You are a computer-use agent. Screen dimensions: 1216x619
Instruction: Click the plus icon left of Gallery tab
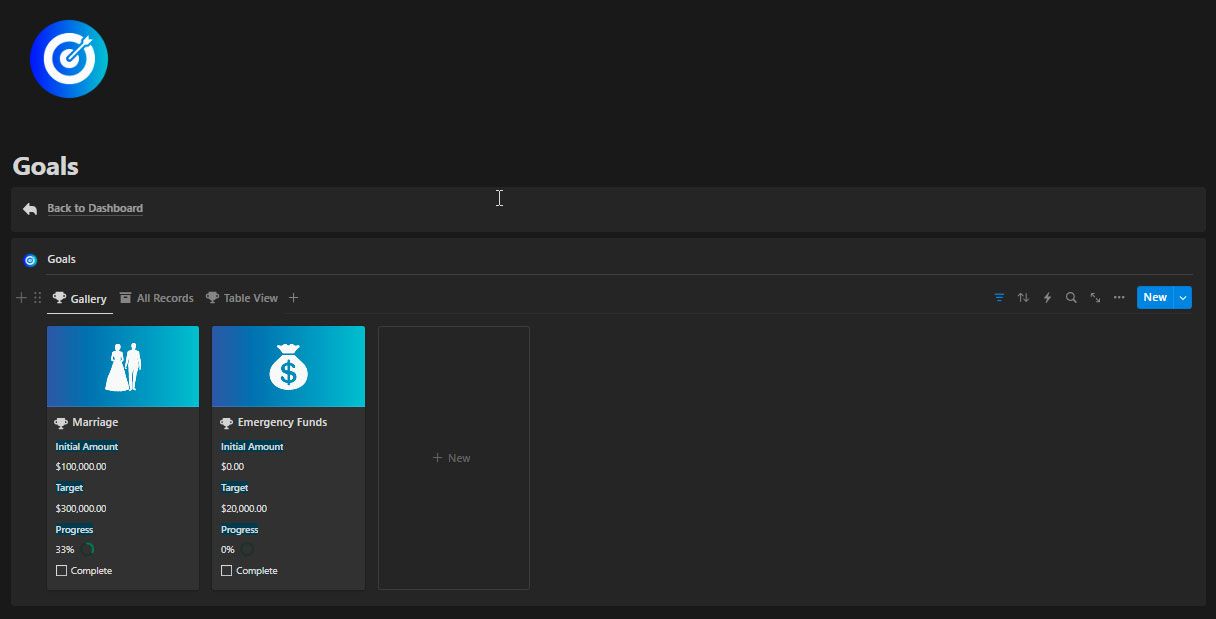click(x=22, y=298)
